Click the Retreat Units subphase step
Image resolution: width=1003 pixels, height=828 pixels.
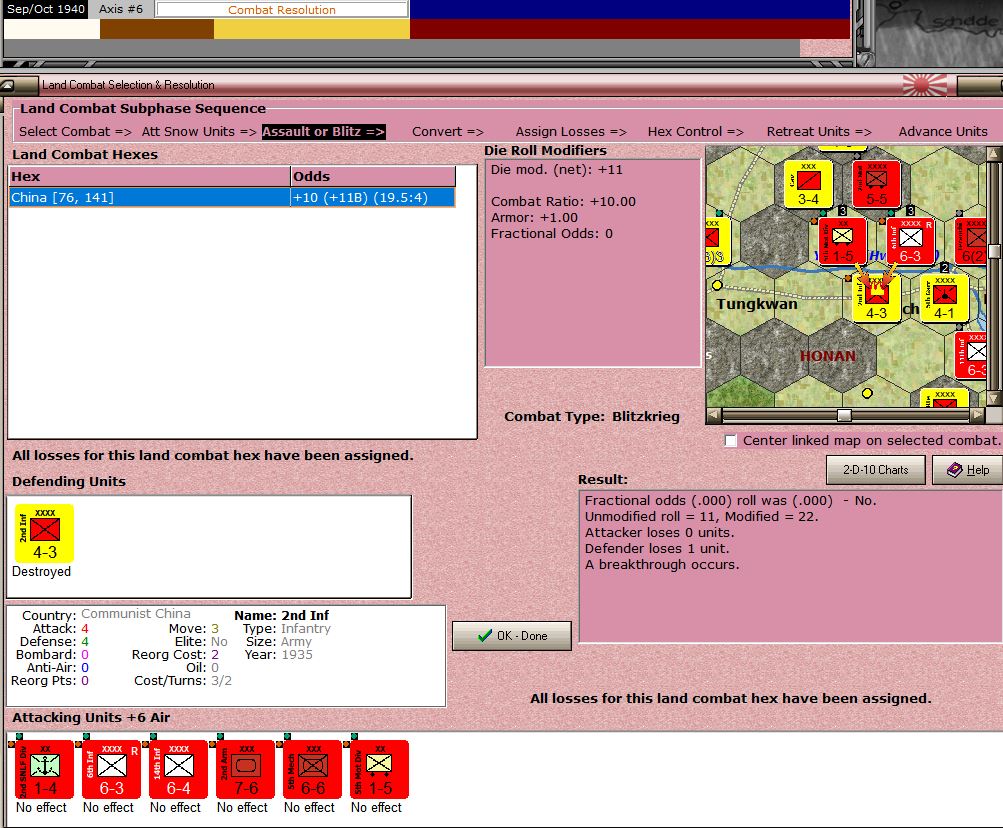point(819,131)
